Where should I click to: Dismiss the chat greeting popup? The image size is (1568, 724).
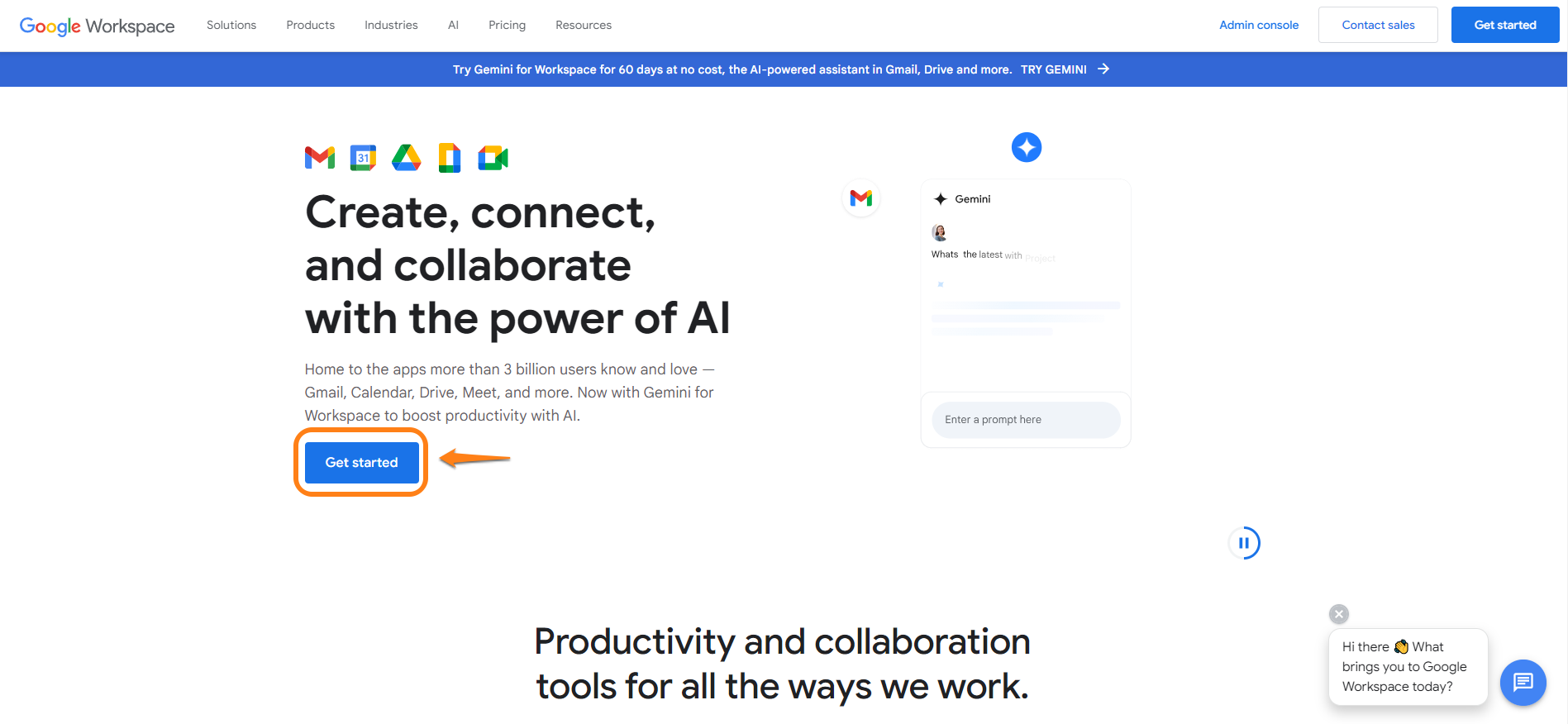coord(1338,614)
